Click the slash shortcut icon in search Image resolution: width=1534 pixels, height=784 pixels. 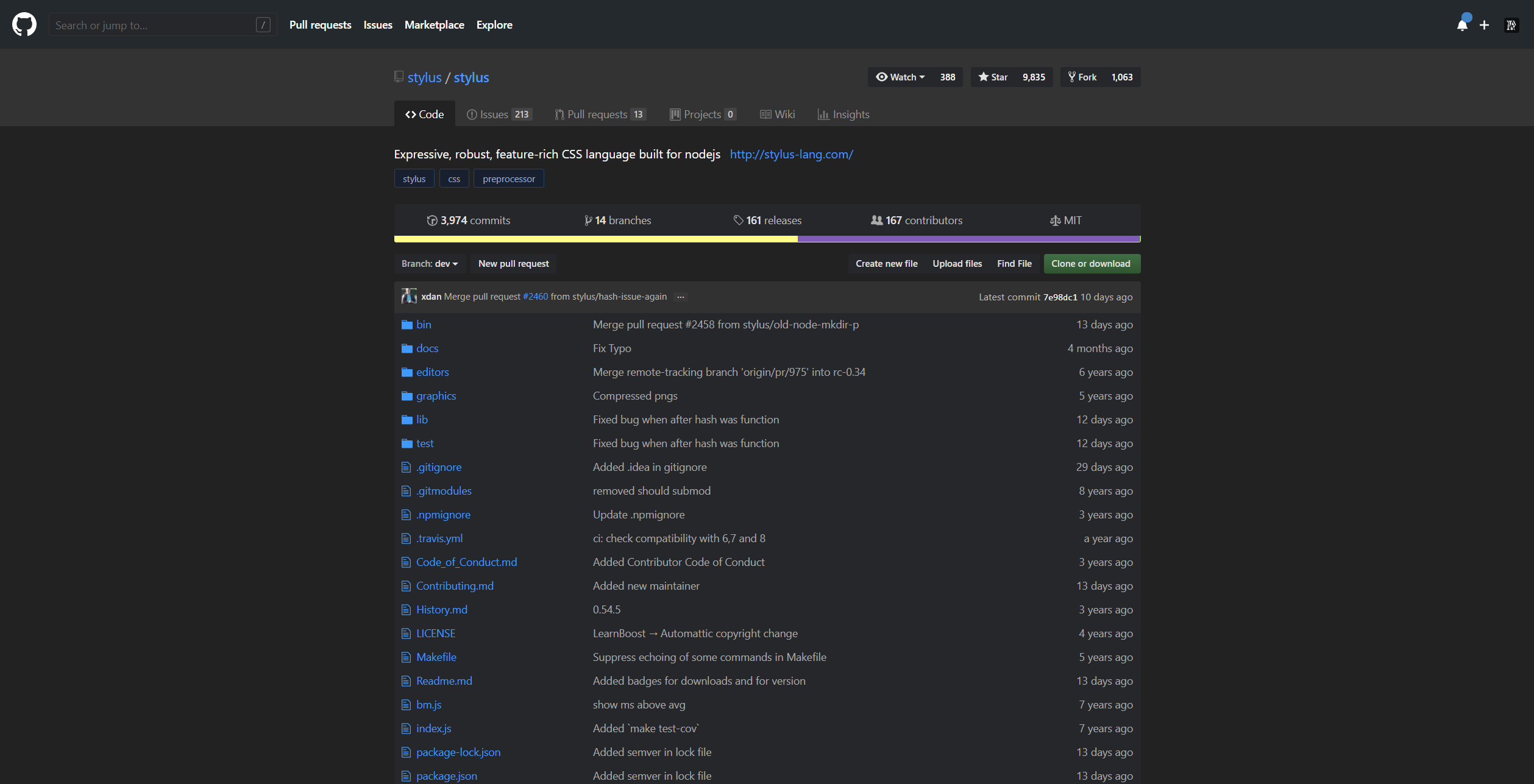263,25
